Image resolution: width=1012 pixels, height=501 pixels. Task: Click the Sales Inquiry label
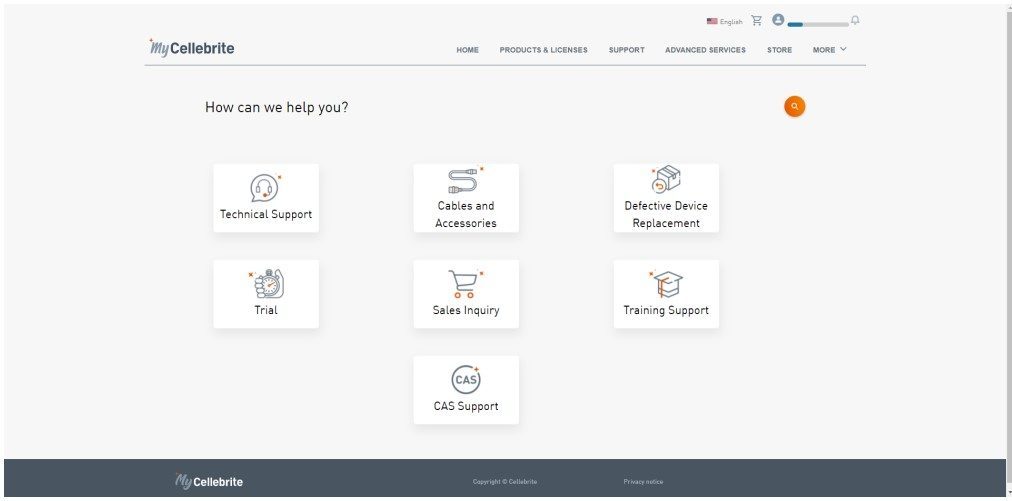pyautogui.click(x=466, y=311)
